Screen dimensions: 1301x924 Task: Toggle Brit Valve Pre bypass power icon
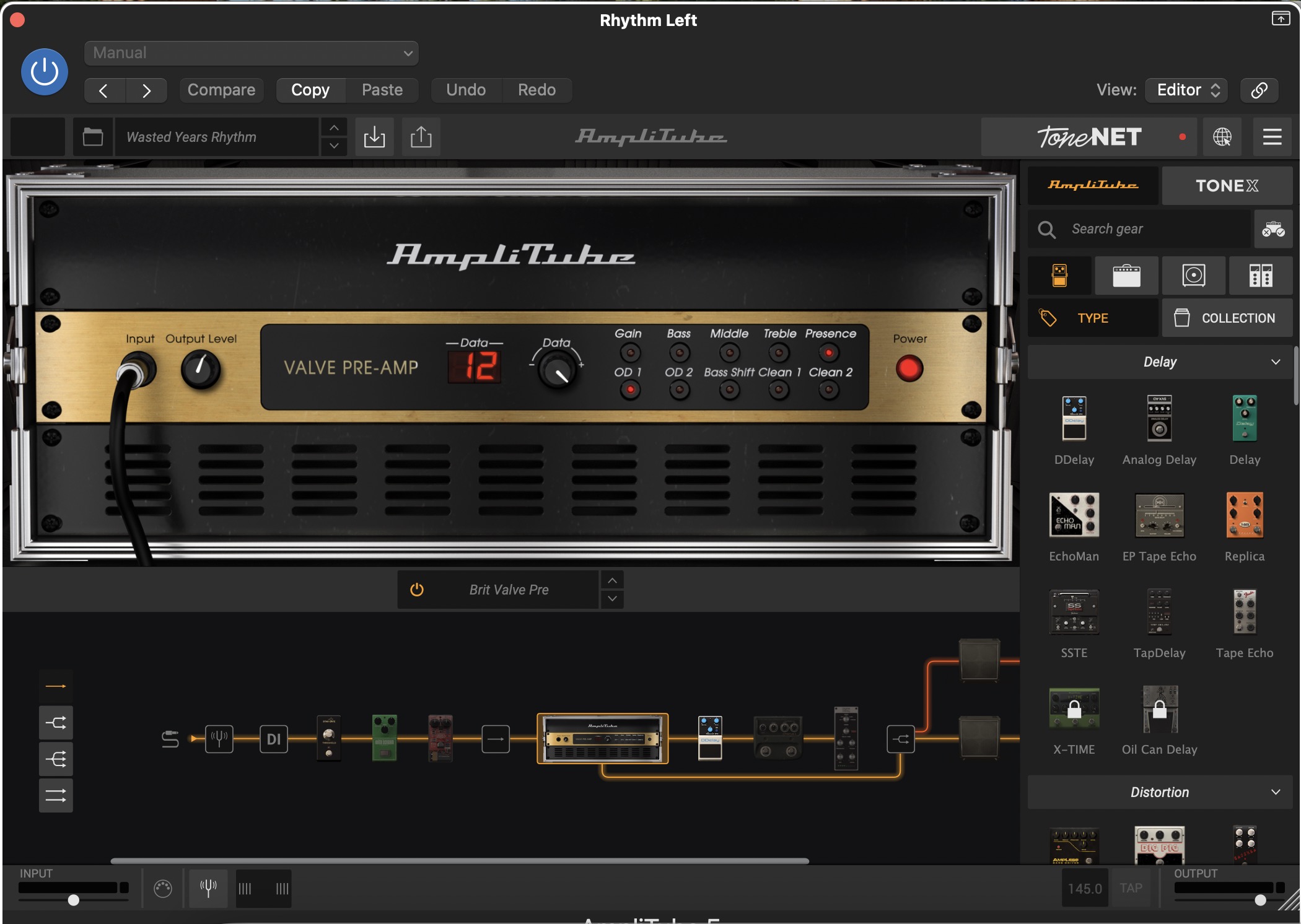tap(417, 590)
